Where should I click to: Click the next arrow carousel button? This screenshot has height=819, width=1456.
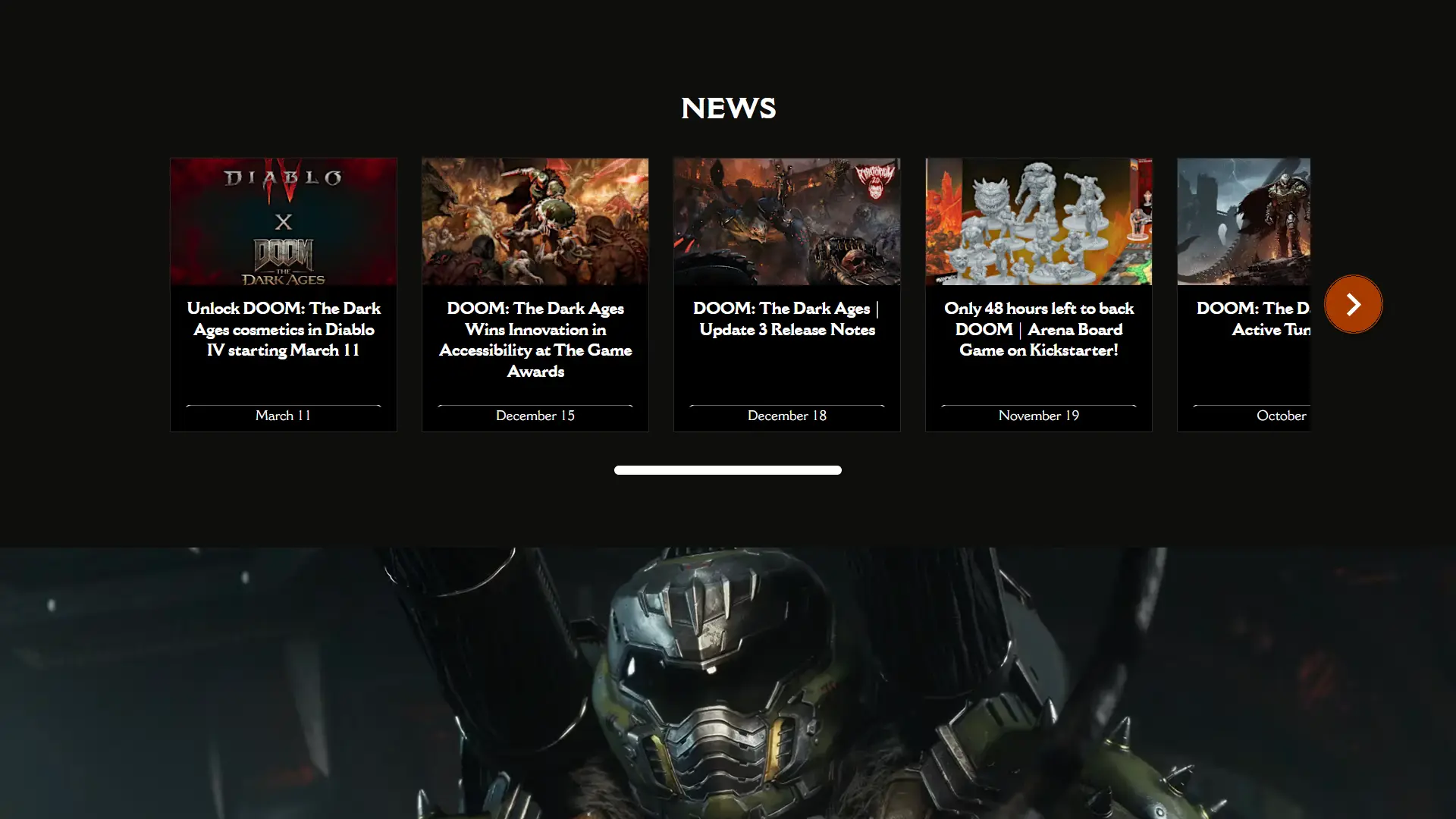click(x=1353, y=304)
